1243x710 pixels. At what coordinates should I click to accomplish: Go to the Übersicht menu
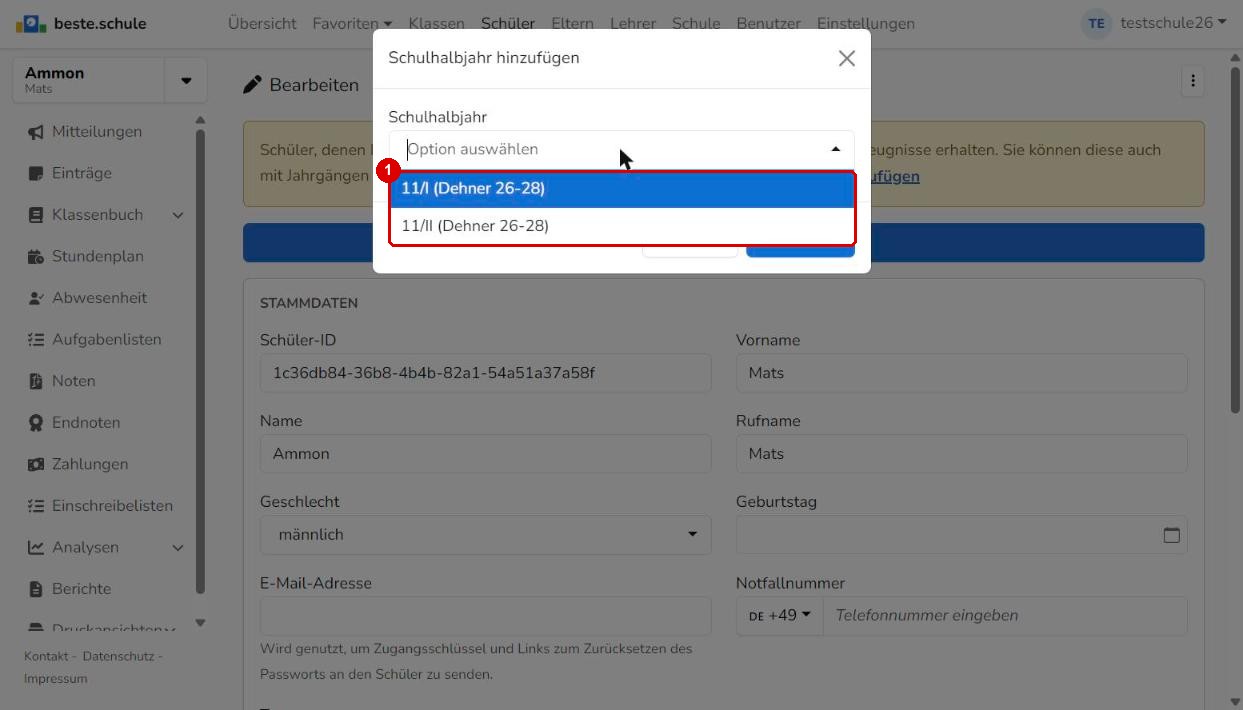click(x=262, y=23)
